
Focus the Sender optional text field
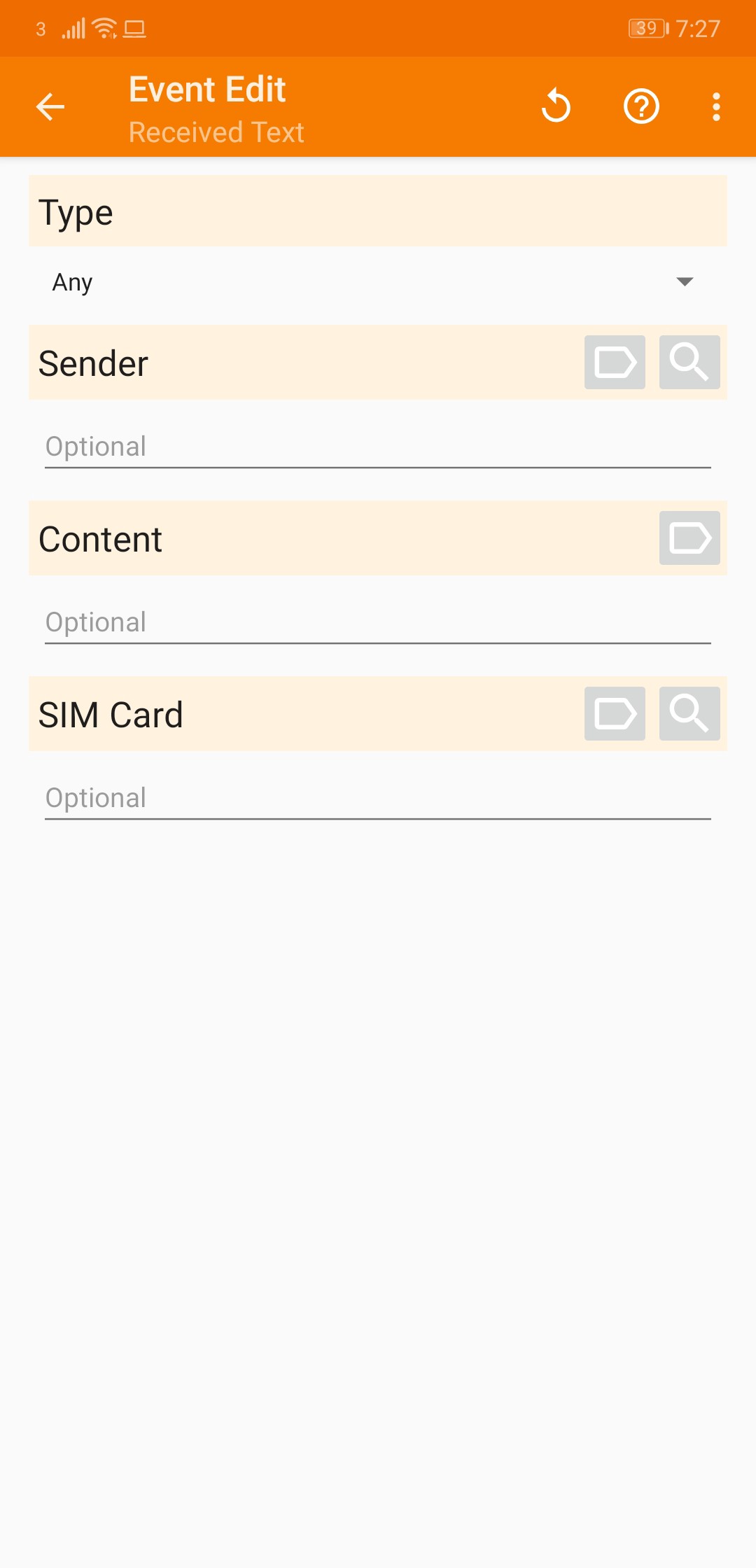[x=378, y=447]
